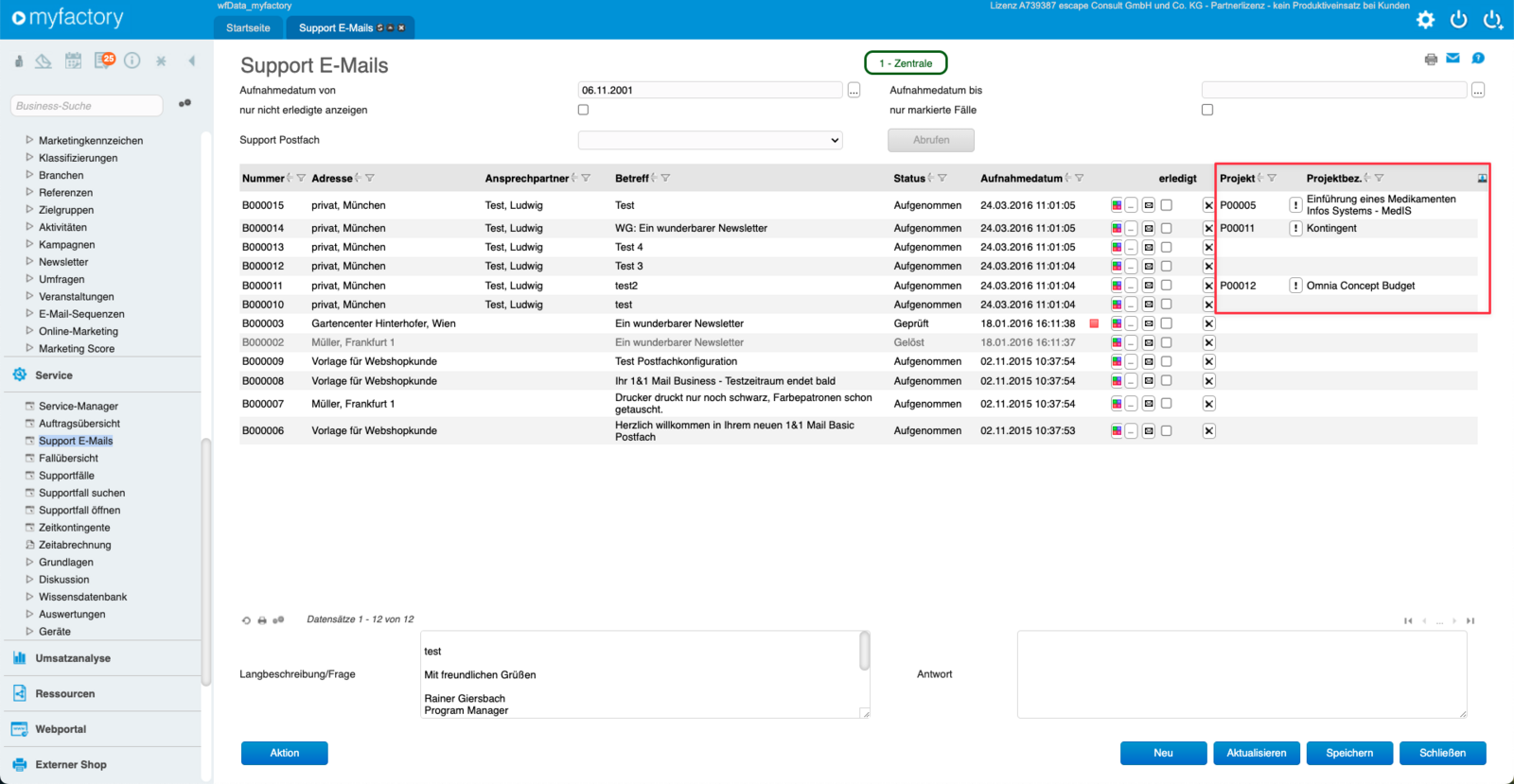
Task: Switch to the Startseite tab
Action: coord(248,27)
